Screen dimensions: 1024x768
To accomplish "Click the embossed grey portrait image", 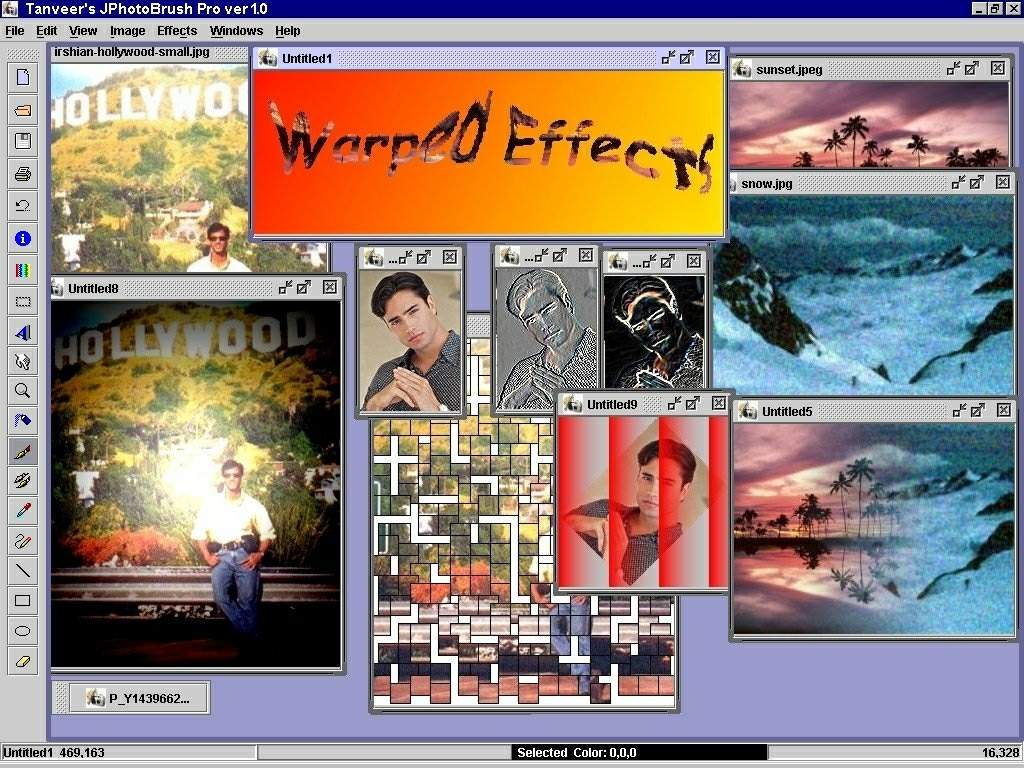I will click(x=546, y=340).
